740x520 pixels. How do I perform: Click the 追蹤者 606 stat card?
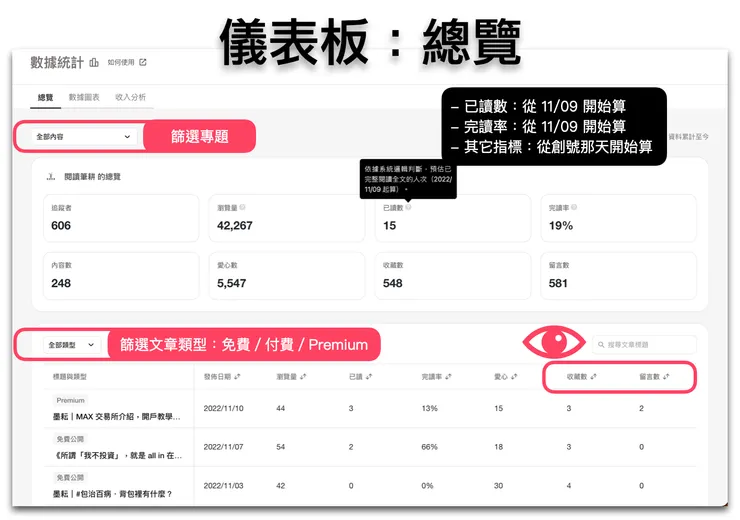tap(121, 218)
